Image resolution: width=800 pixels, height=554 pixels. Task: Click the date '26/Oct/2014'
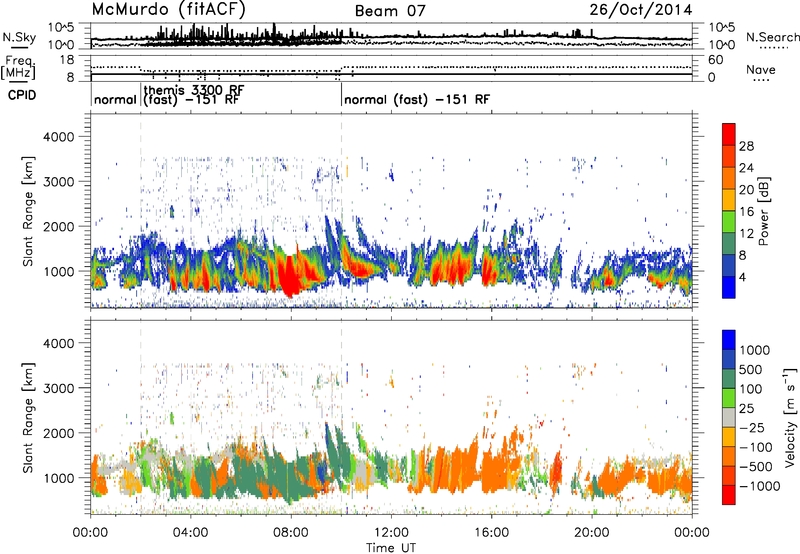point(641,10)
